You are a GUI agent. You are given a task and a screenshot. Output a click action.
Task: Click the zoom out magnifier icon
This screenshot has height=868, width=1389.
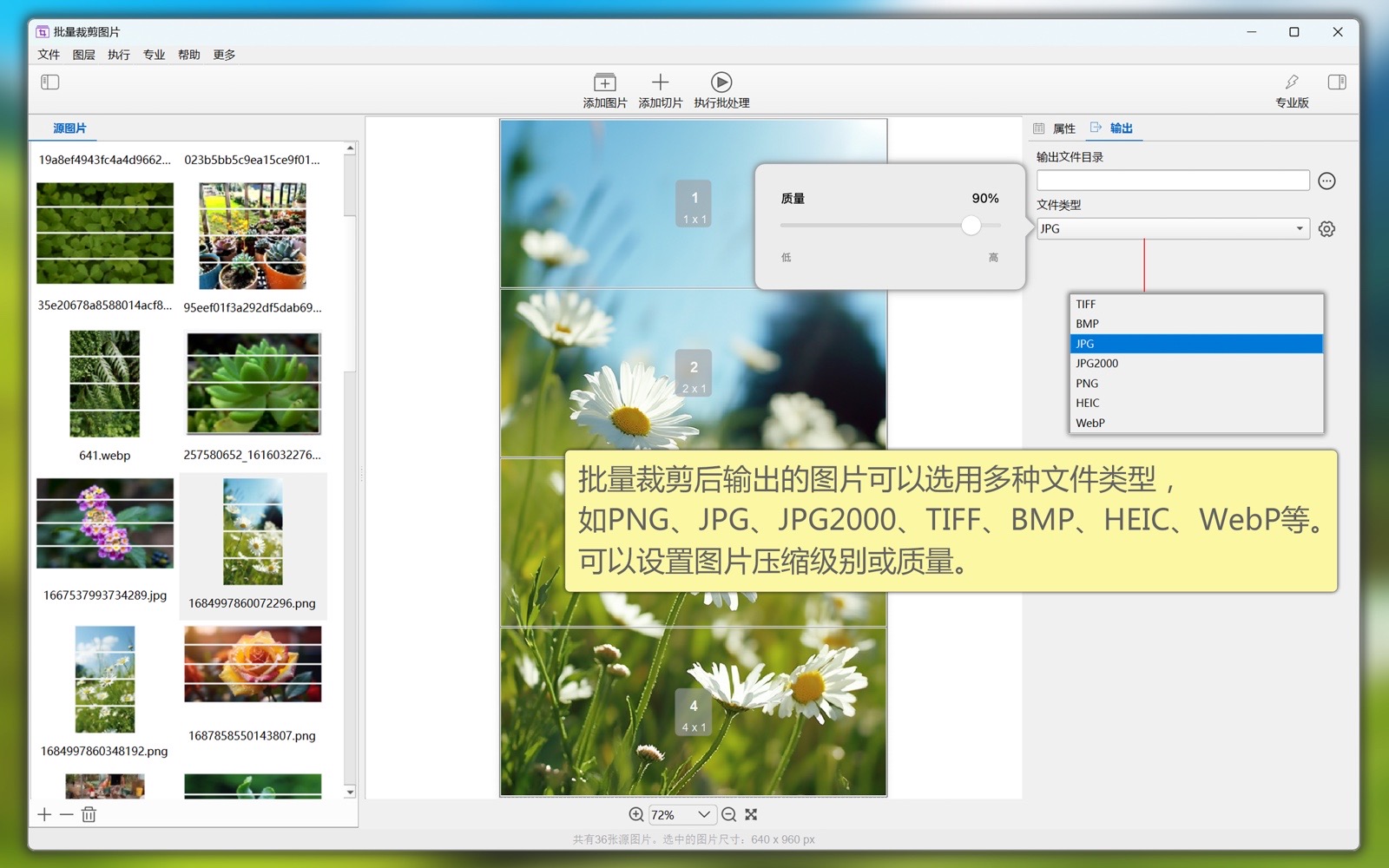(x=728, y=814)
